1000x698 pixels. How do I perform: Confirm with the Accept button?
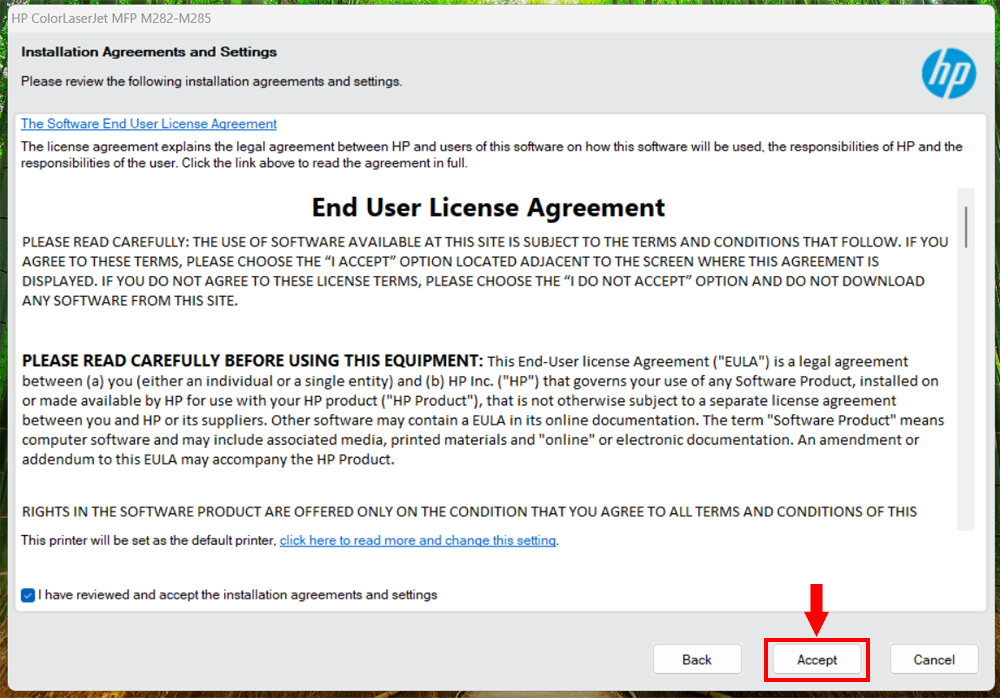[816, 659]
